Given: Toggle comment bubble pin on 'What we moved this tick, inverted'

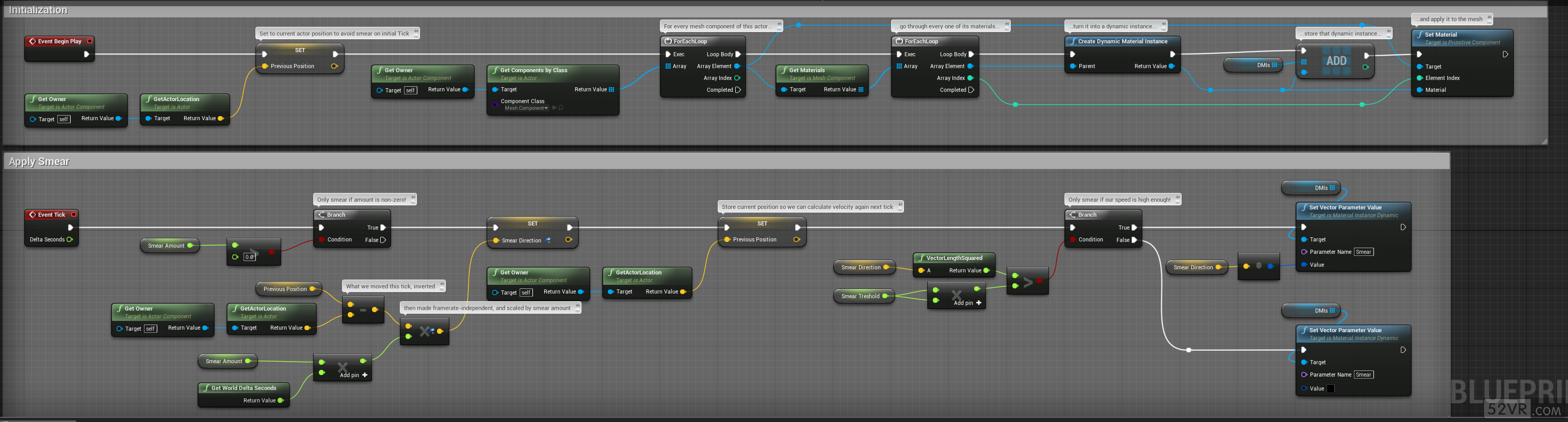Looking at the screenshot, I should [x=443, y=285].
